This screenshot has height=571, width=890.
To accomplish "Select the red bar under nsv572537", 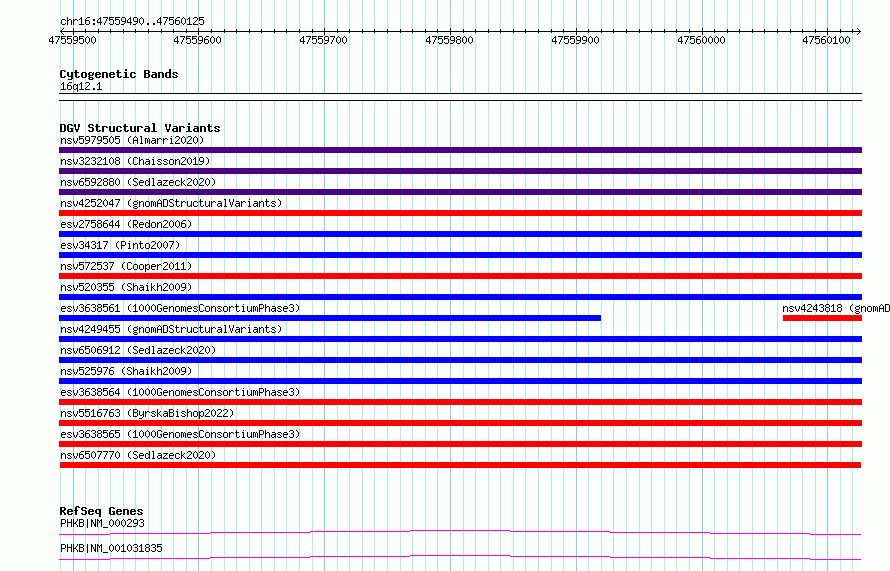I will [460, 276].
